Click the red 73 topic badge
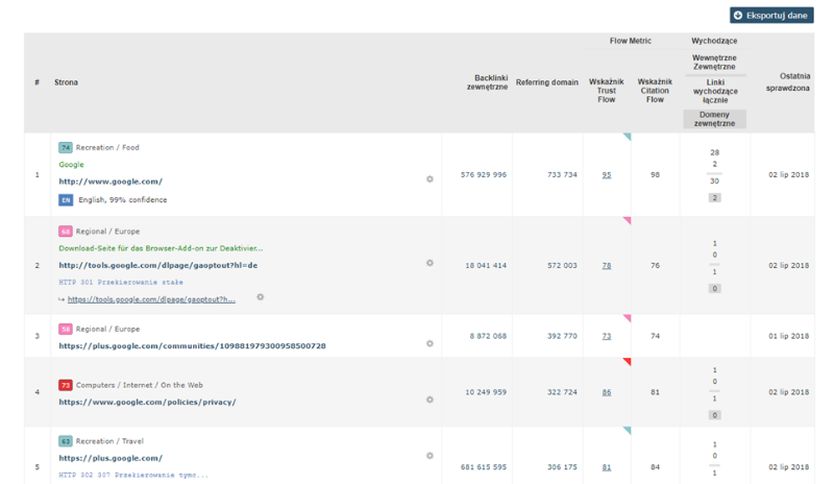 [x=66, y=384]
